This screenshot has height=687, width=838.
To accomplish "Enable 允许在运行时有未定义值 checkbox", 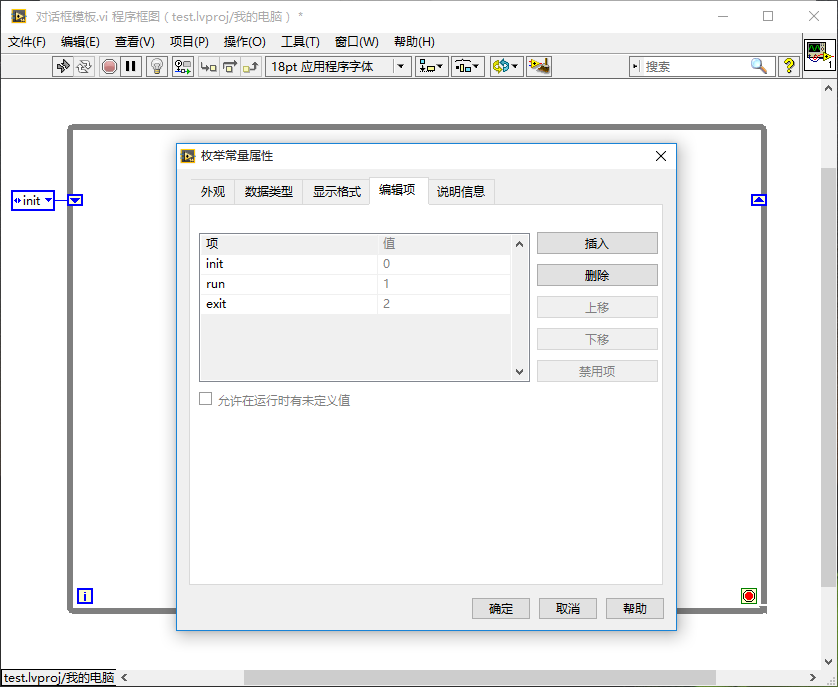I will click(206, 399).
